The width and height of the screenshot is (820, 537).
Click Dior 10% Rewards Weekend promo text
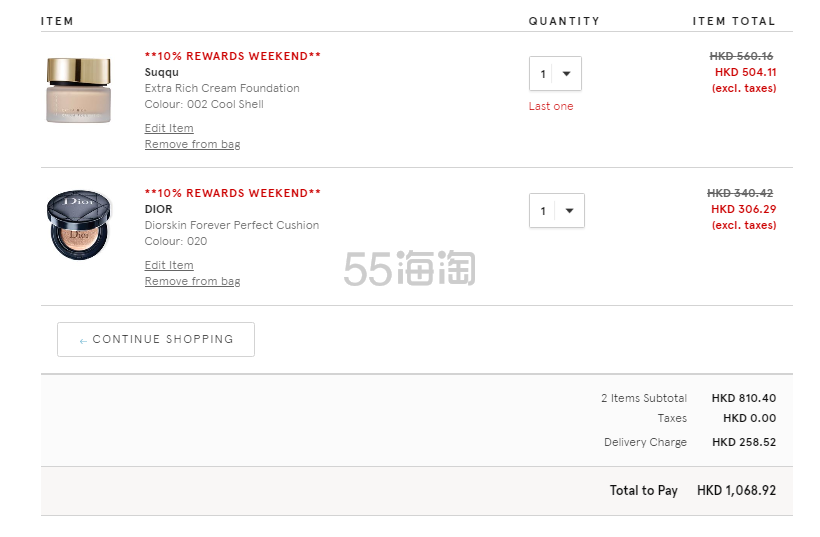233,193
